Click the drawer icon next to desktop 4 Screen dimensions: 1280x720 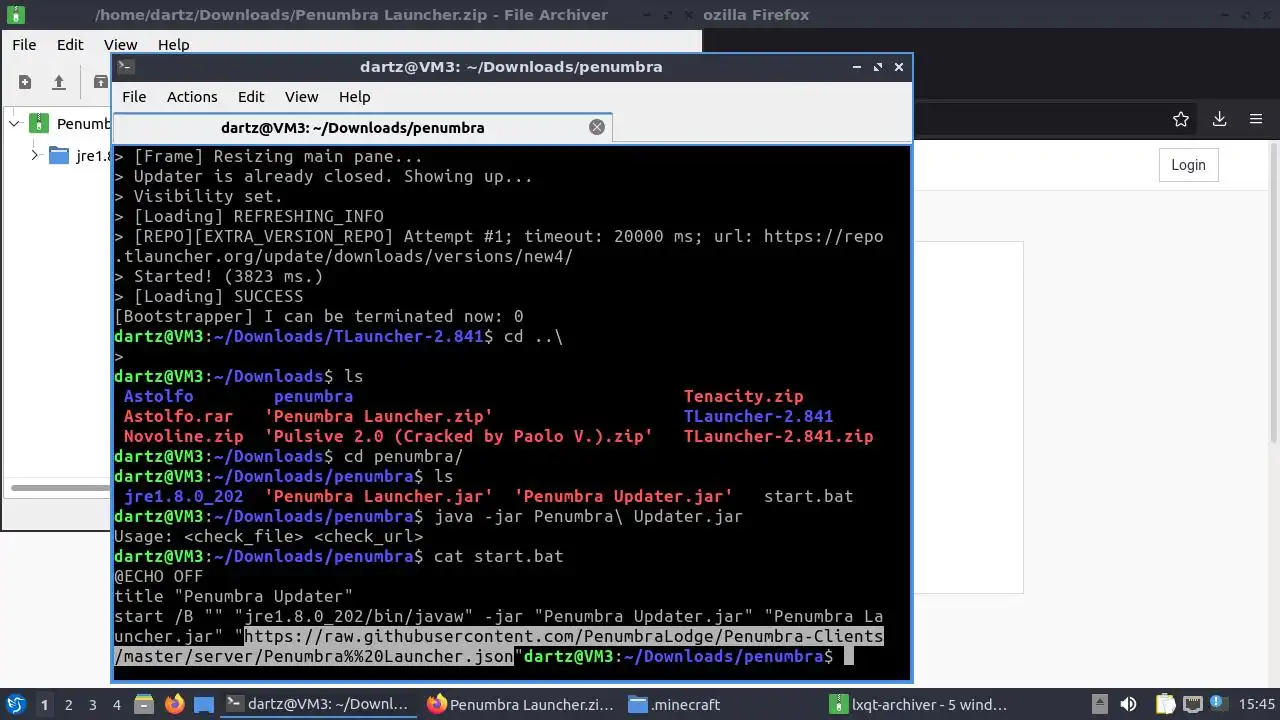143,704
